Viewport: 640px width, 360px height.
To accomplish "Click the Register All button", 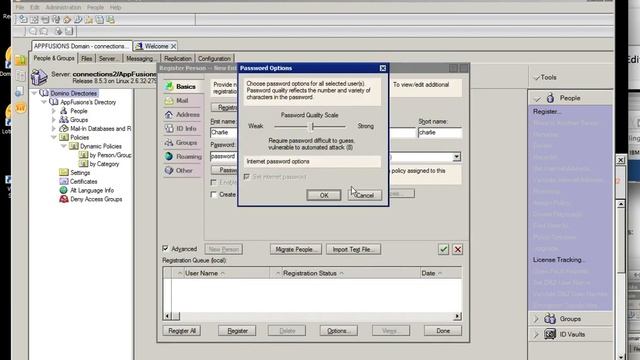I will [x=182, y=331].
